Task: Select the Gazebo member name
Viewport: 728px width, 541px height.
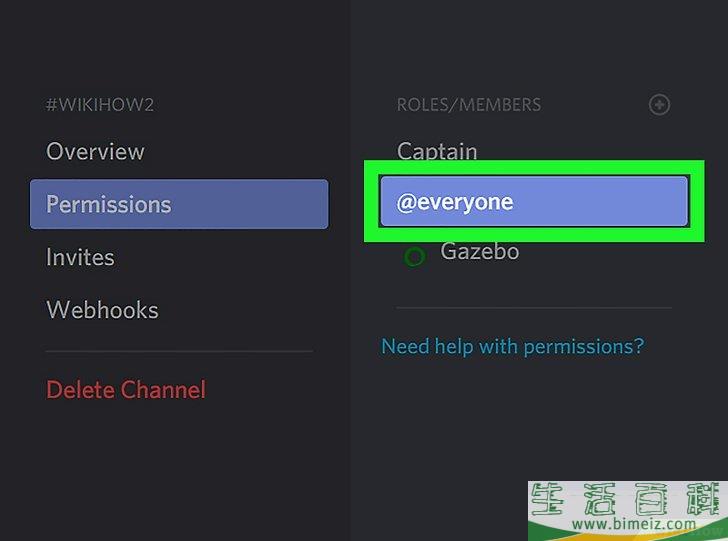Action: [x=480, y=251]
